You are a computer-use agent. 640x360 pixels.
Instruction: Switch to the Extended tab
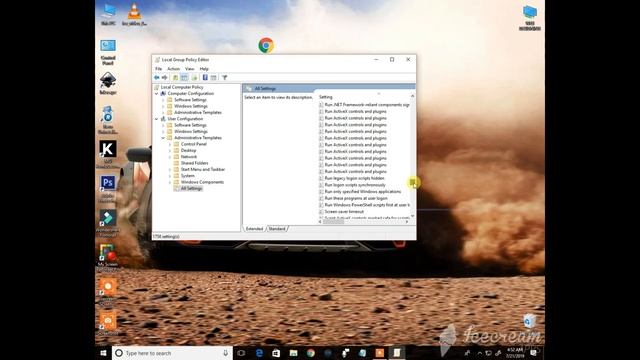pos(254,229)
